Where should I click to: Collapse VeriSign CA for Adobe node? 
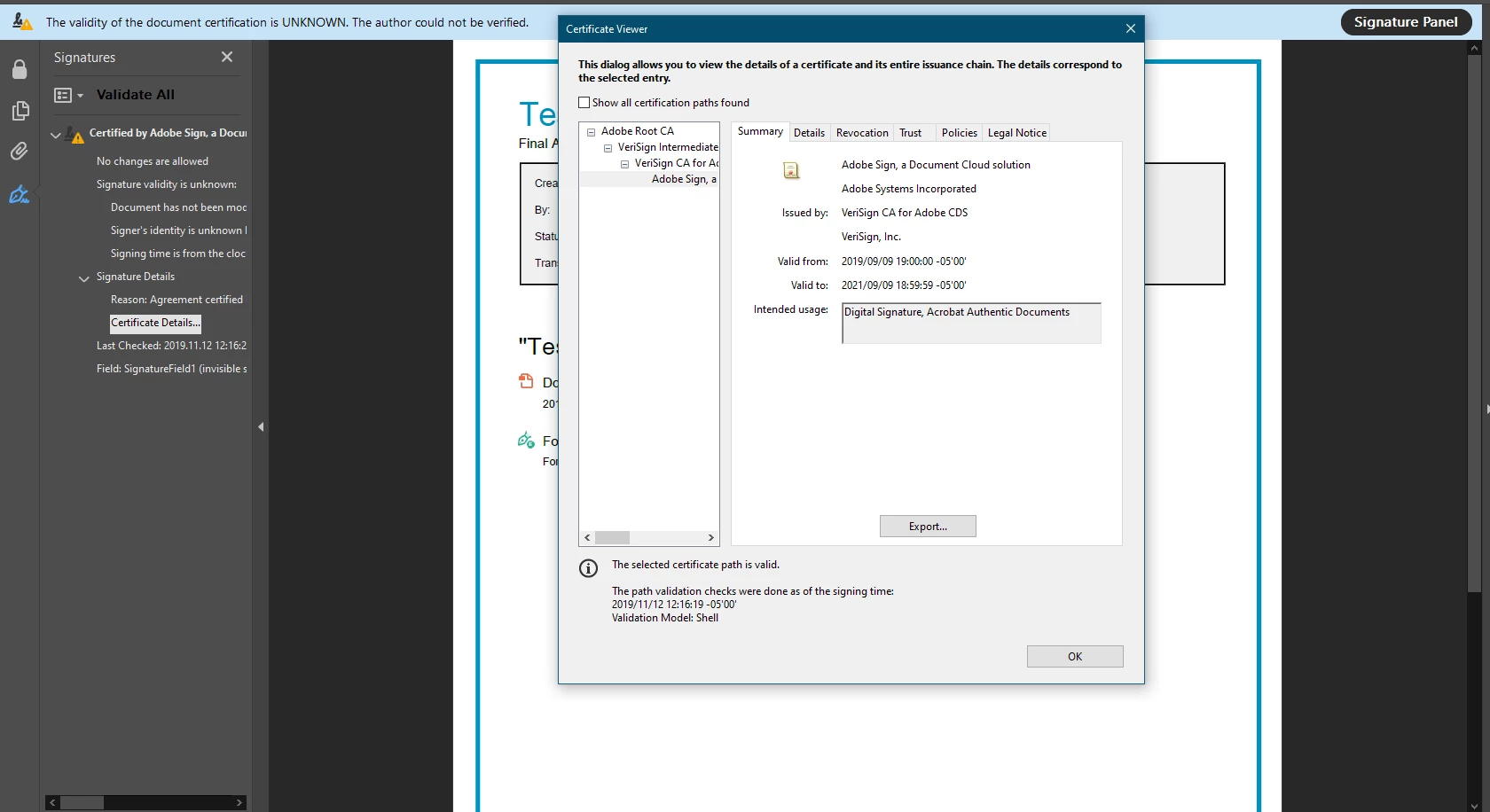624,164
